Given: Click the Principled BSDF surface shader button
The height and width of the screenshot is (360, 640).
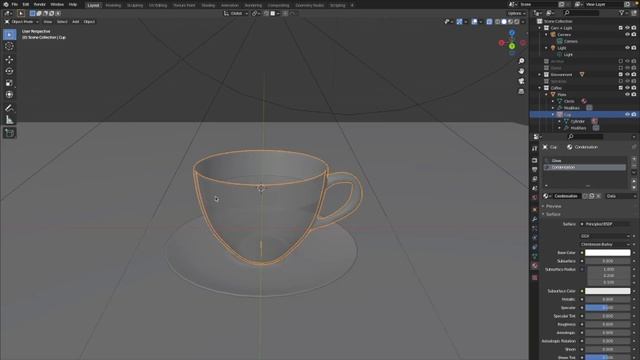Looking at the screenshot, I should pyautogui.click(x=606, y=224).
